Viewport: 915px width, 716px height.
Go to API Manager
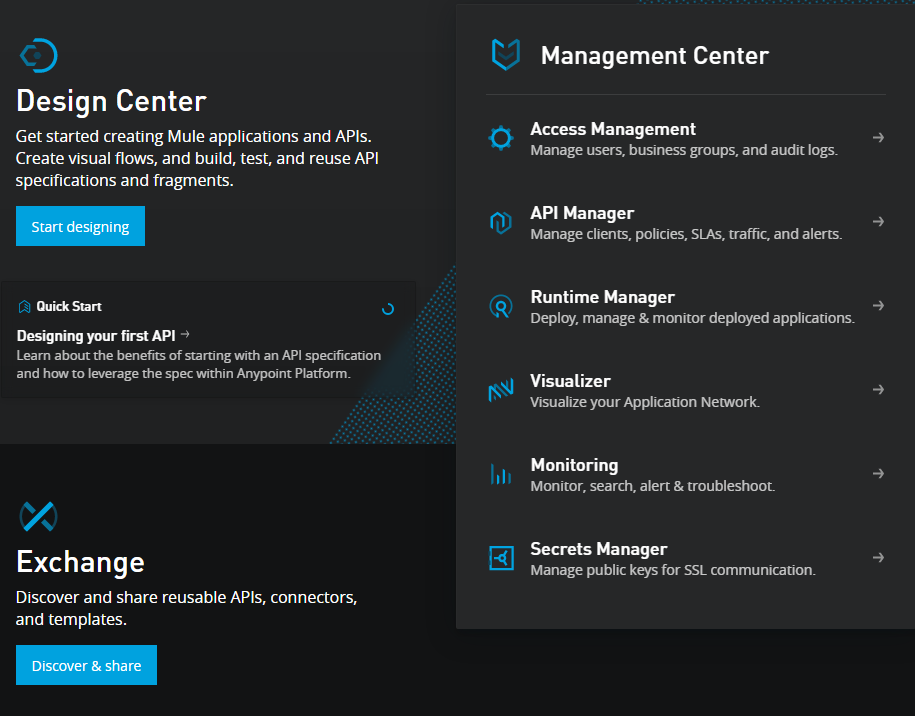(x=582, y=213)
